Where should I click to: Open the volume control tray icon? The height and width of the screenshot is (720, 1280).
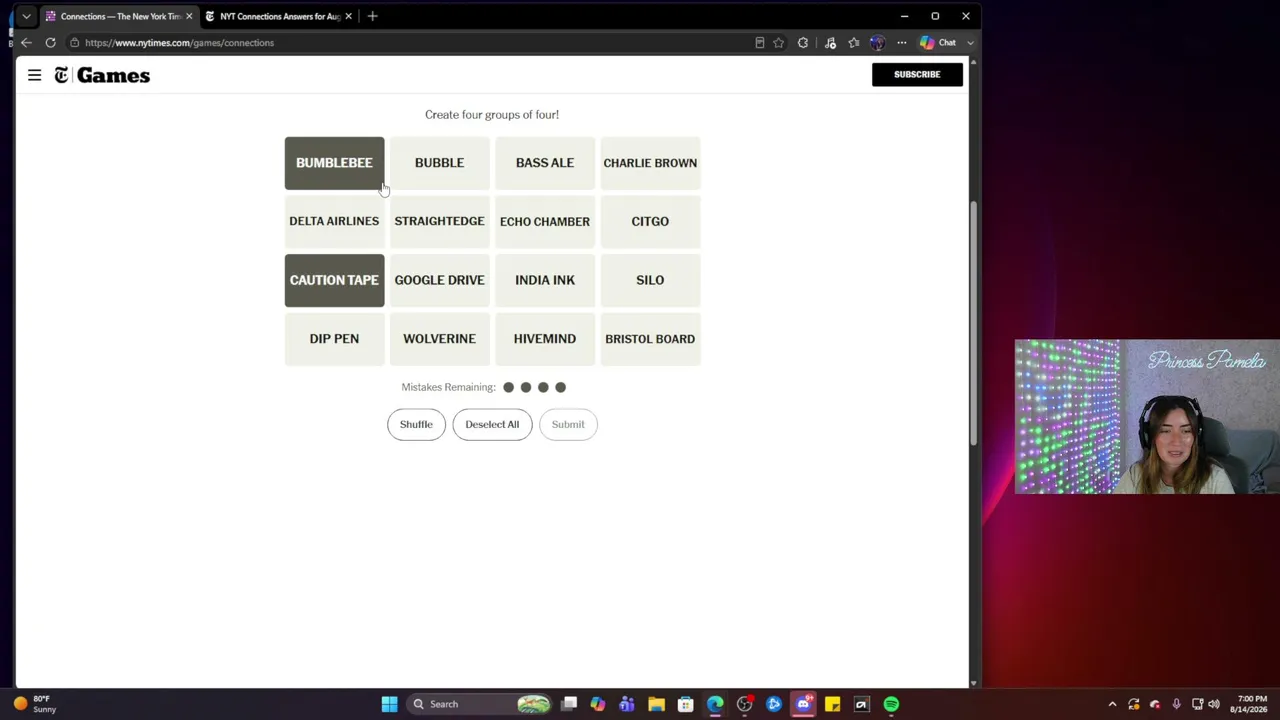pos(1215,704)
